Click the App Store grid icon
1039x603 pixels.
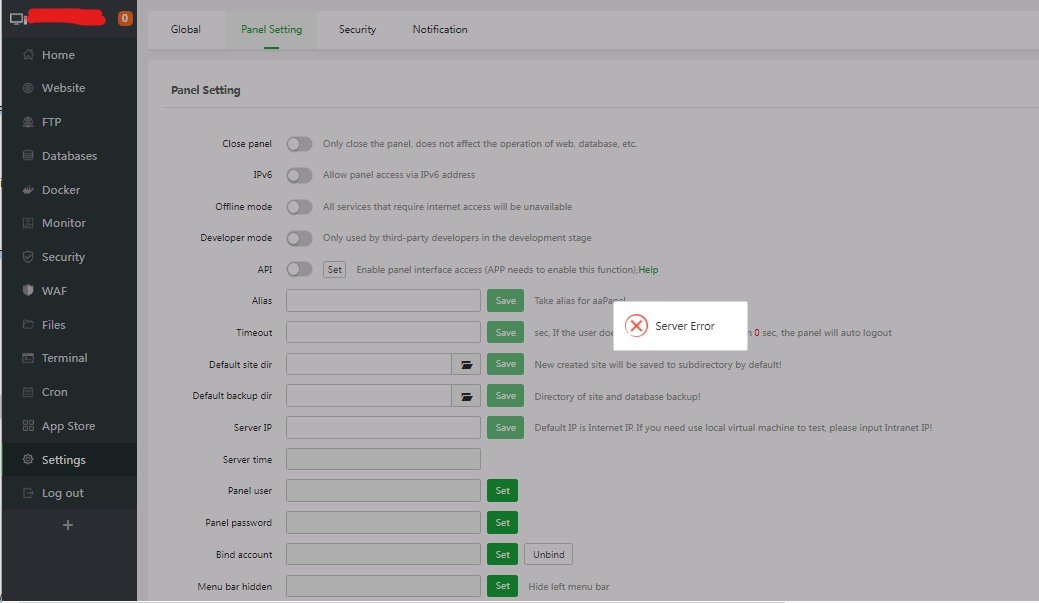[28, 426]
